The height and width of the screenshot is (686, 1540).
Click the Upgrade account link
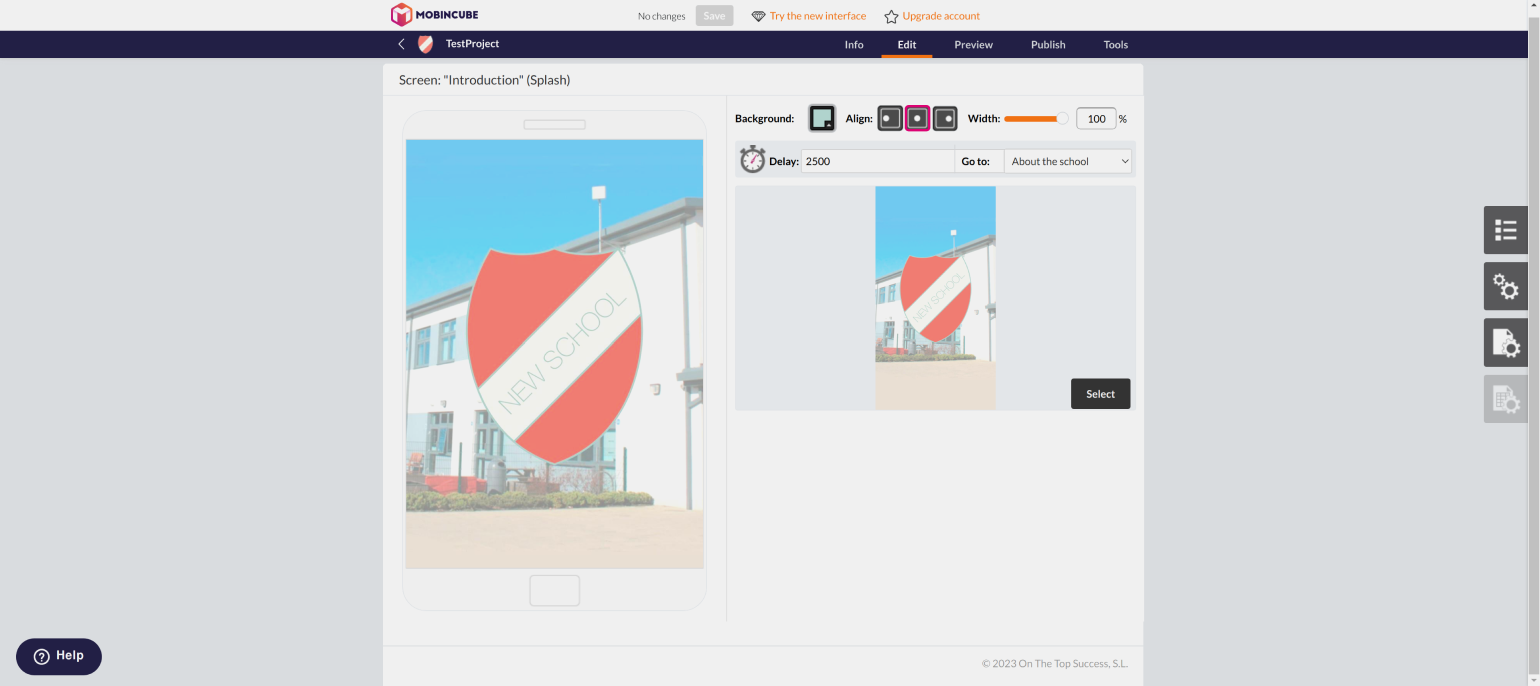pyautogui.click(x=940, y=16)
